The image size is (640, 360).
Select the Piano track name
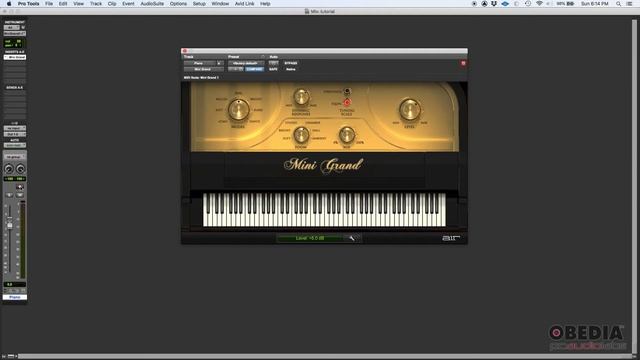(15, 297)
